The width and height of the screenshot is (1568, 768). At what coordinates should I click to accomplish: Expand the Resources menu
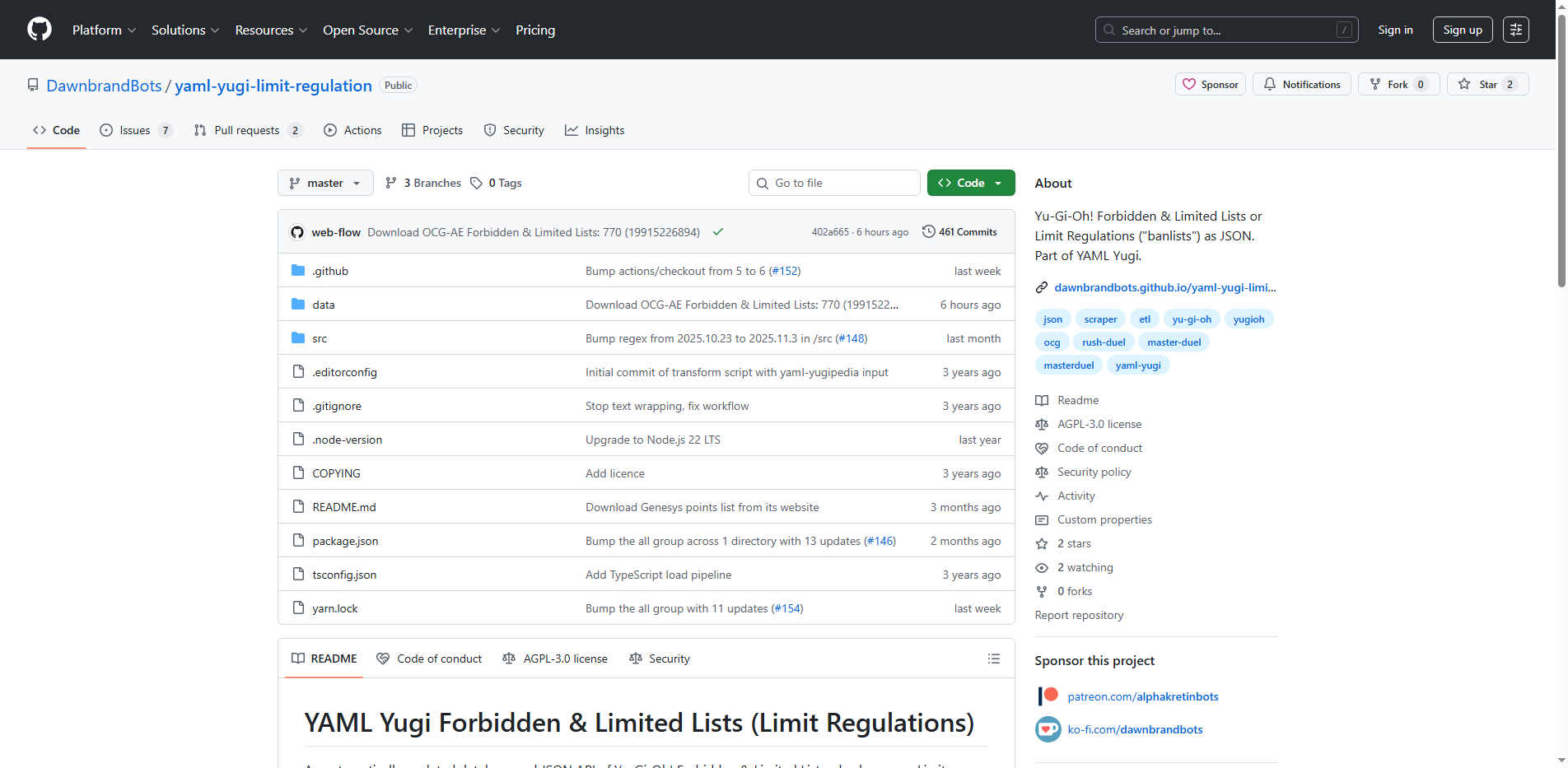coord(271,30)
